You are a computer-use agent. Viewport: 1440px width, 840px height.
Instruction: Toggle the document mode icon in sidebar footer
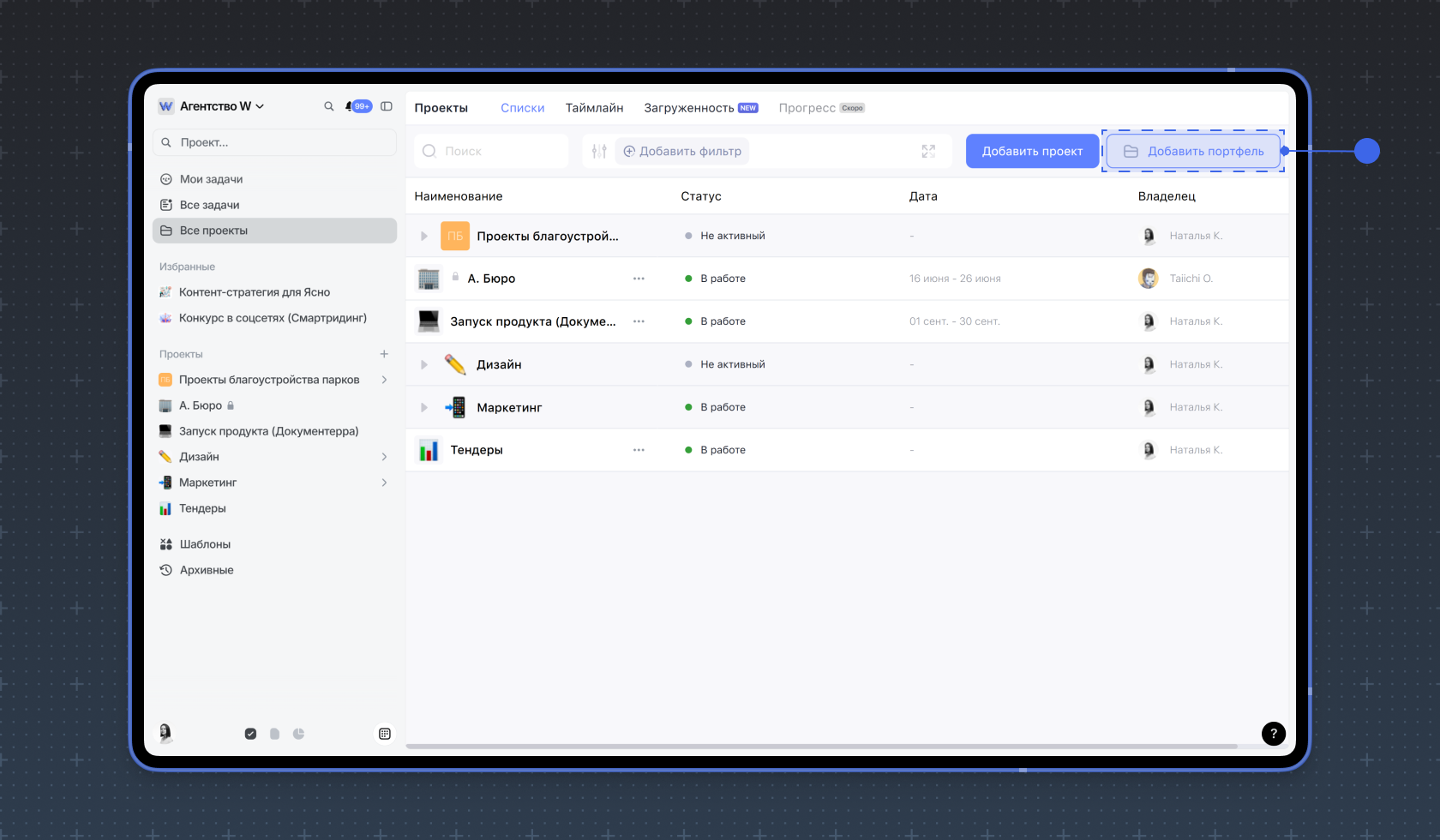[x=274, y=734]
